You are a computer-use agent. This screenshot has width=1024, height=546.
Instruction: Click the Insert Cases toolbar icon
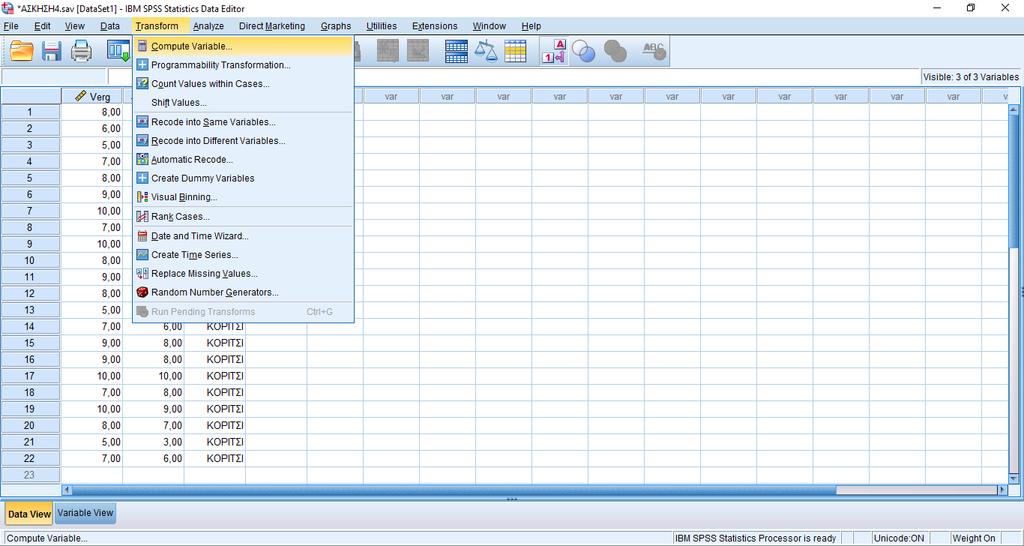click(387, 51)
